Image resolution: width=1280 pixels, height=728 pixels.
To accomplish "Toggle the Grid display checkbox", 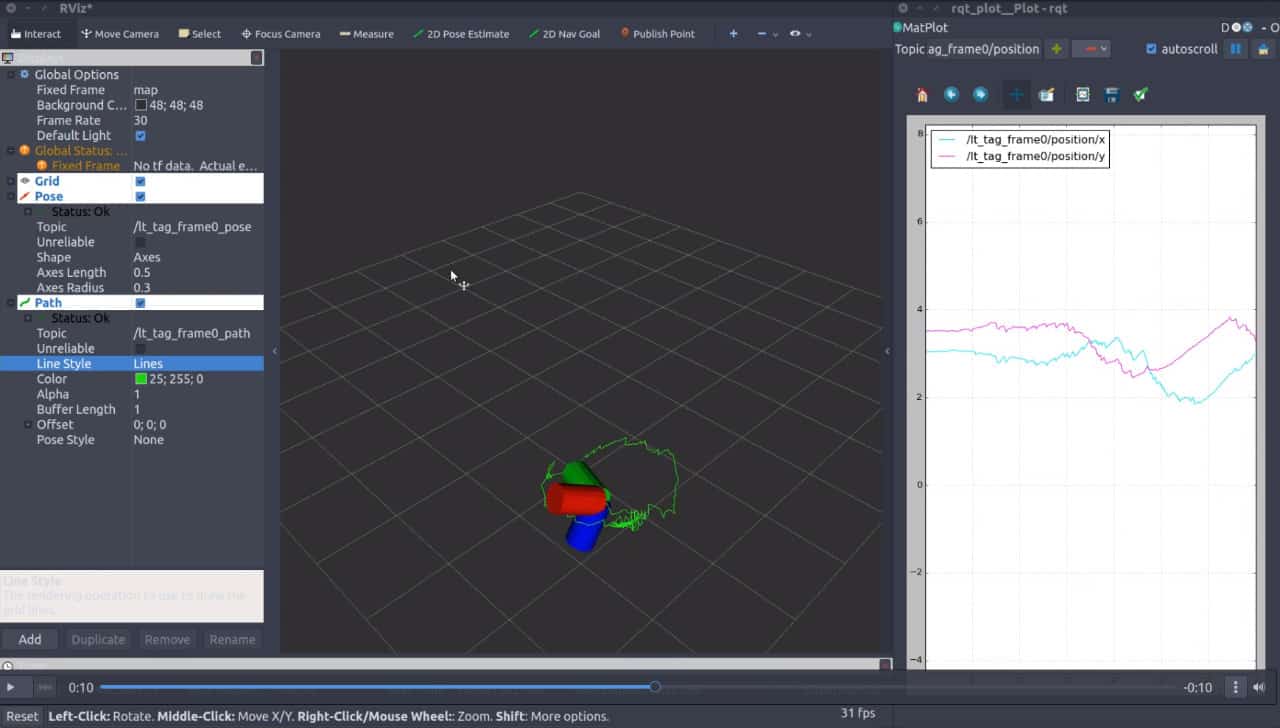I will pos(140,181).
